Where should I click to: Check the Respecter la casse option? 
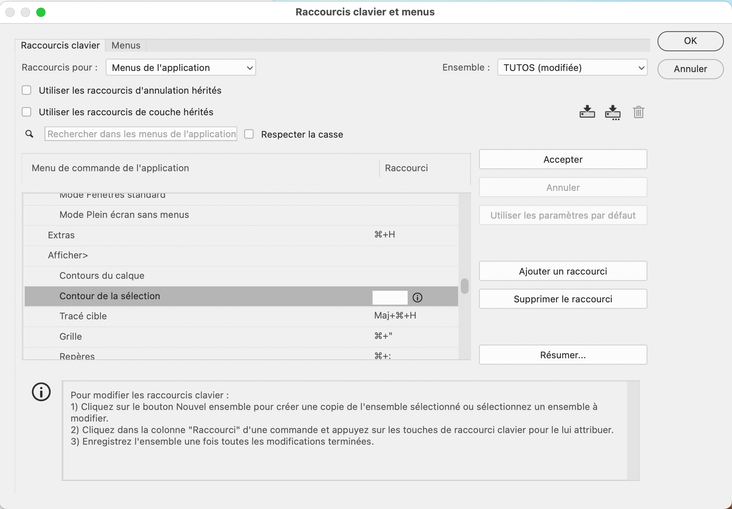250,134
